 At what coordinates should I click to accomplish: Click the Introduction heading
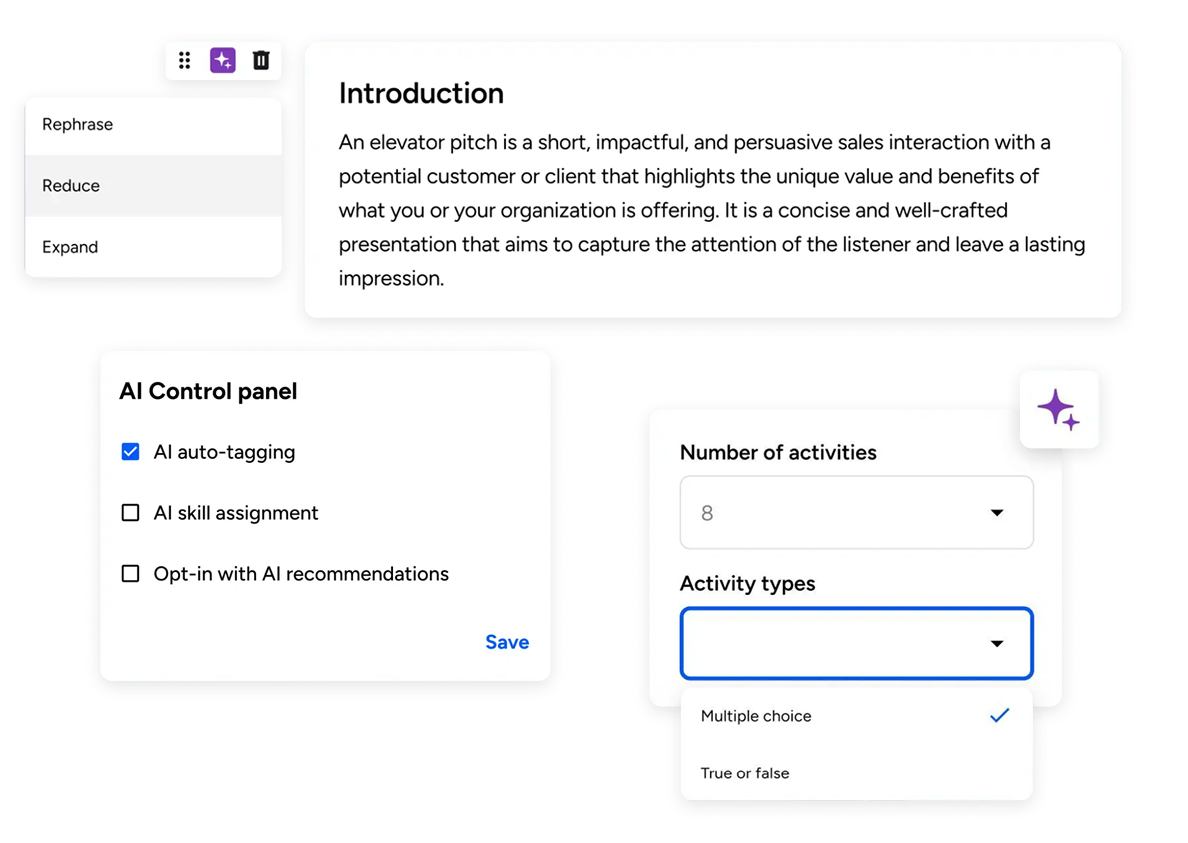(421, 93)
